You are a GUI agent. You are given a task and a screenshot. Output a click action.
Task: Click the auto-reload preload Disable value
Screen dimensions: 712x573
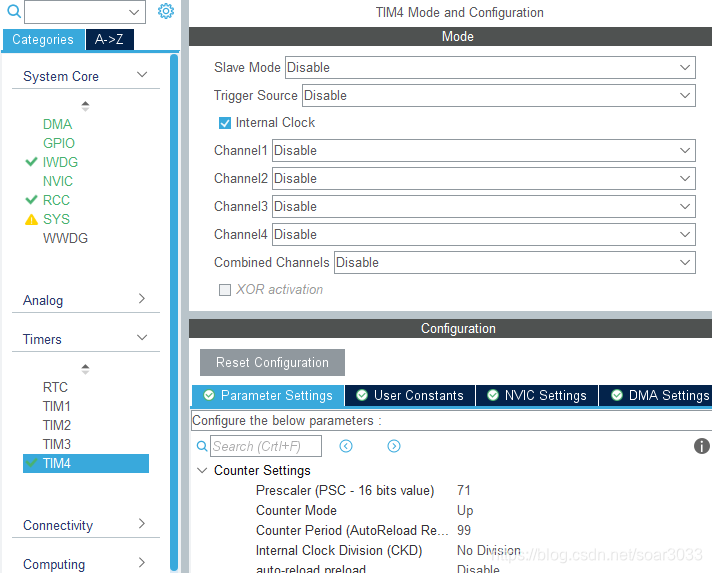coord(478,568)
